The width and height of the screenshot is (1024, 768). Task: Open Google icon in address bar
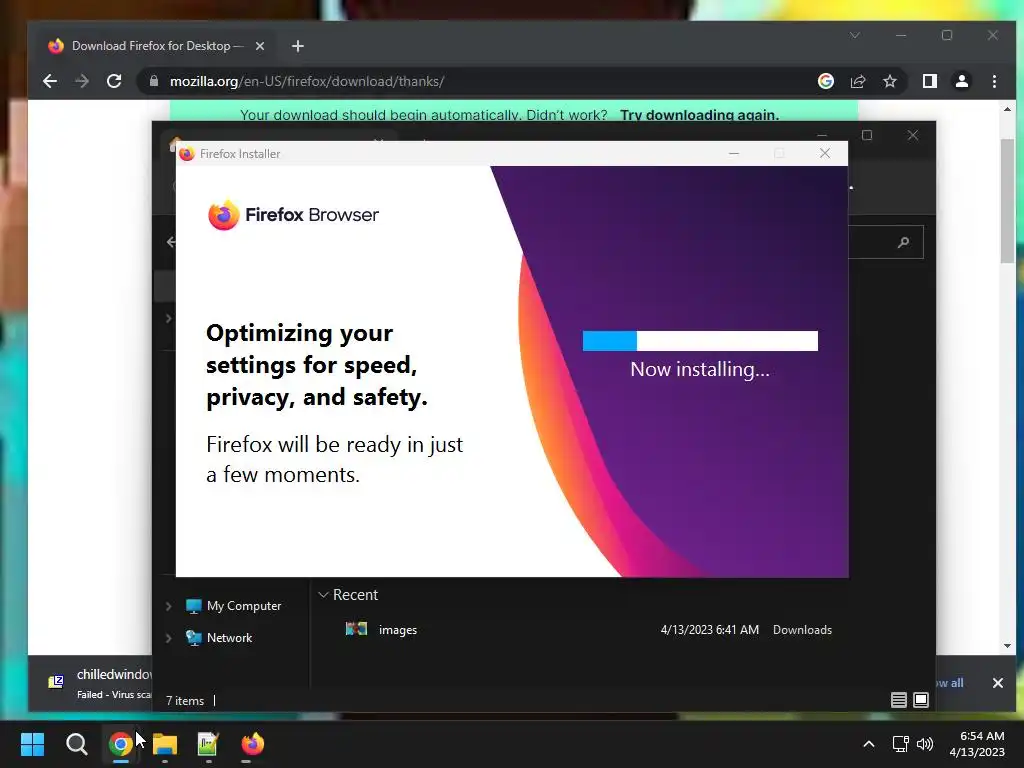825,81
